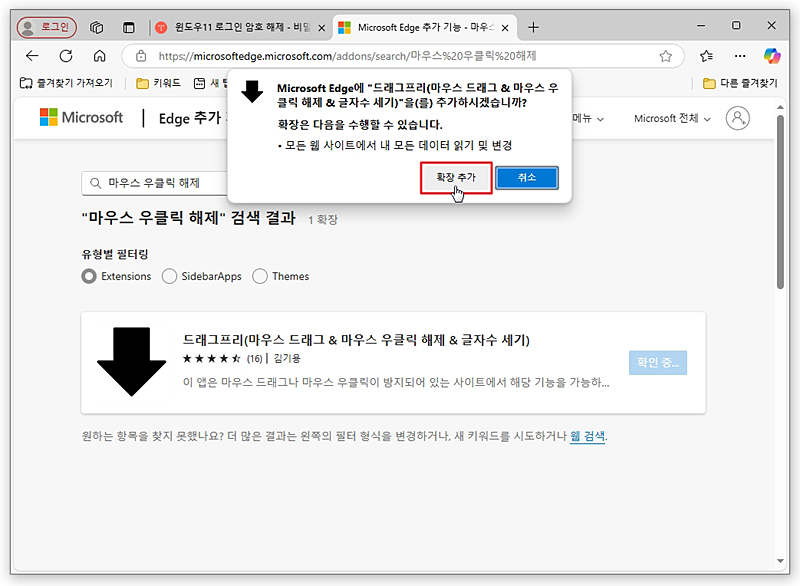Click the scrollbar down arrow

(x=780, y=560)
